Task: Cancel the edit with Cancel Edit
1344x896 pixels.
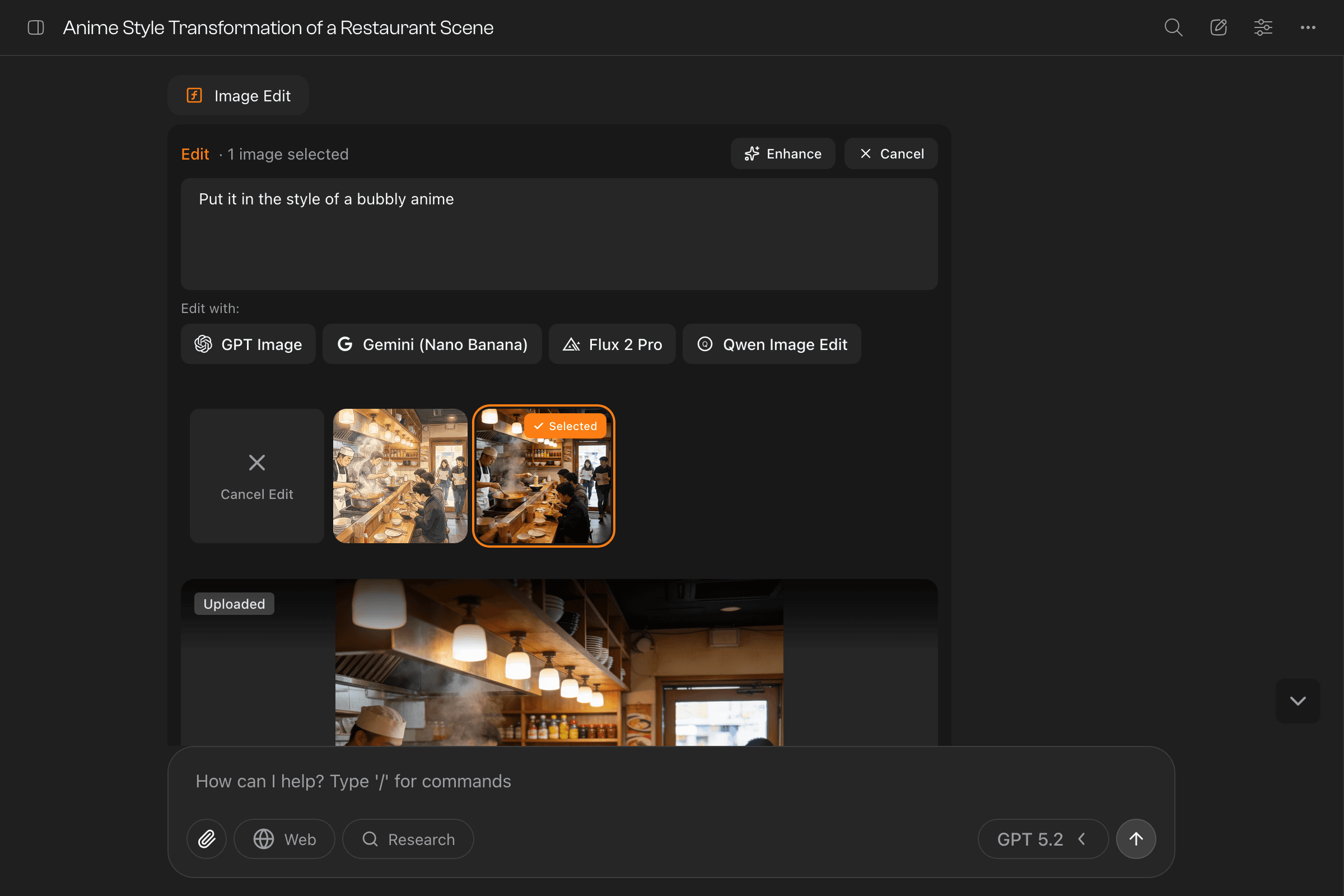Action: click(256, 476)
